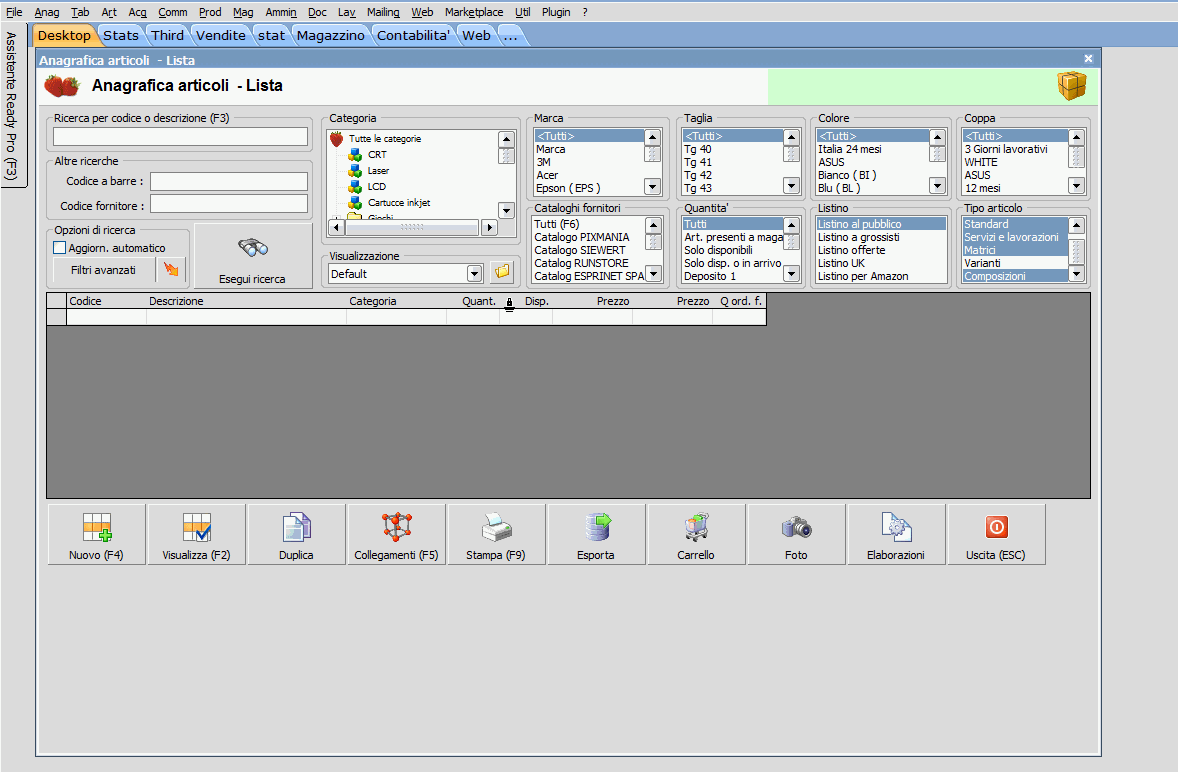The width and height of the screenshot is (1178, 772).
Task: Click the binoculars Esegui ricerca icon
Action: [x=252, y=247]
